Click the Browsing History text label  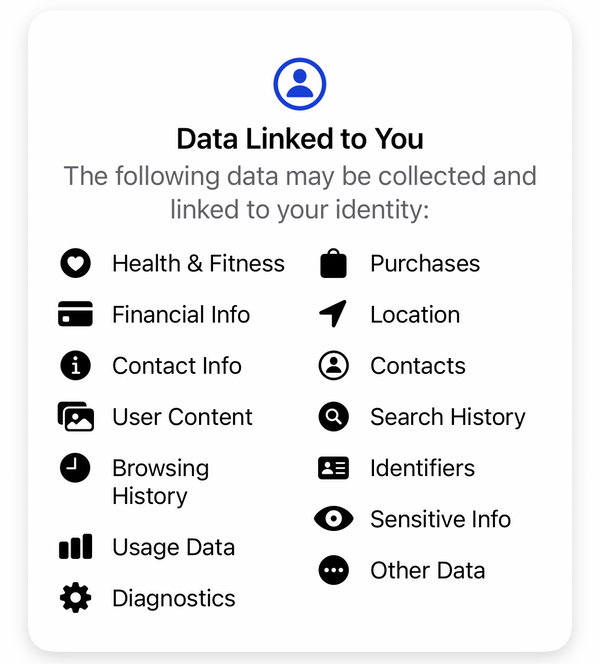pos(161,482)
